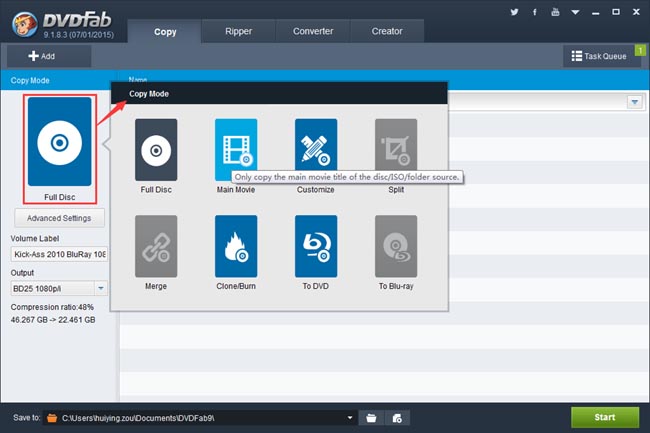Expand the Output BD25 1080p/i dropdown
The width and height of the screenshot is (650, 433).
(x=101, y=289)
